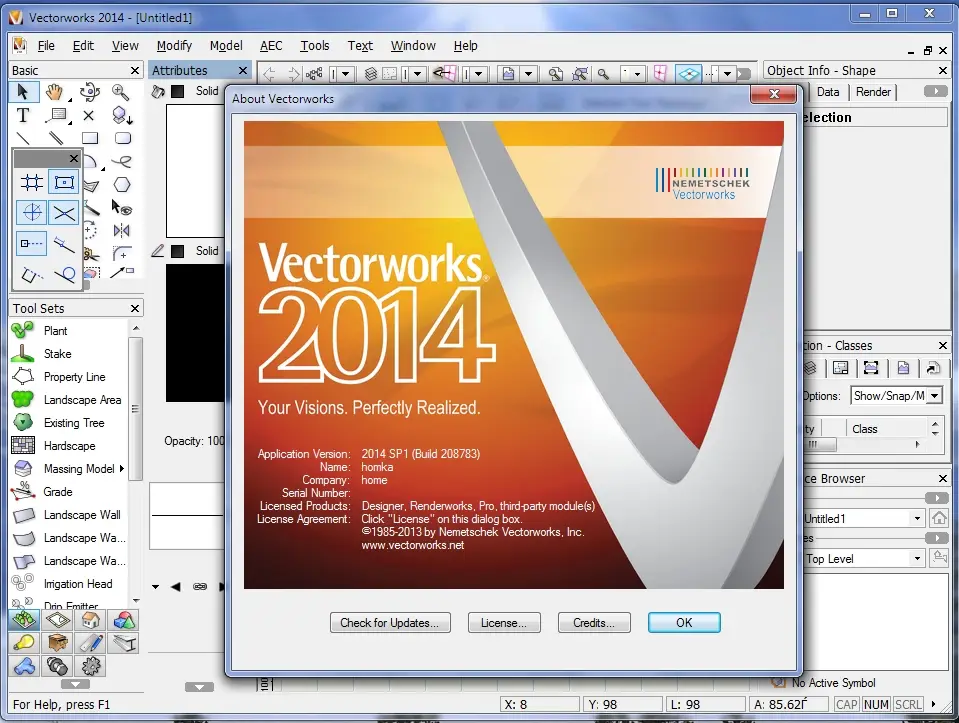Select the Fillet tool
959x723 pixels.
coord(122,253)
